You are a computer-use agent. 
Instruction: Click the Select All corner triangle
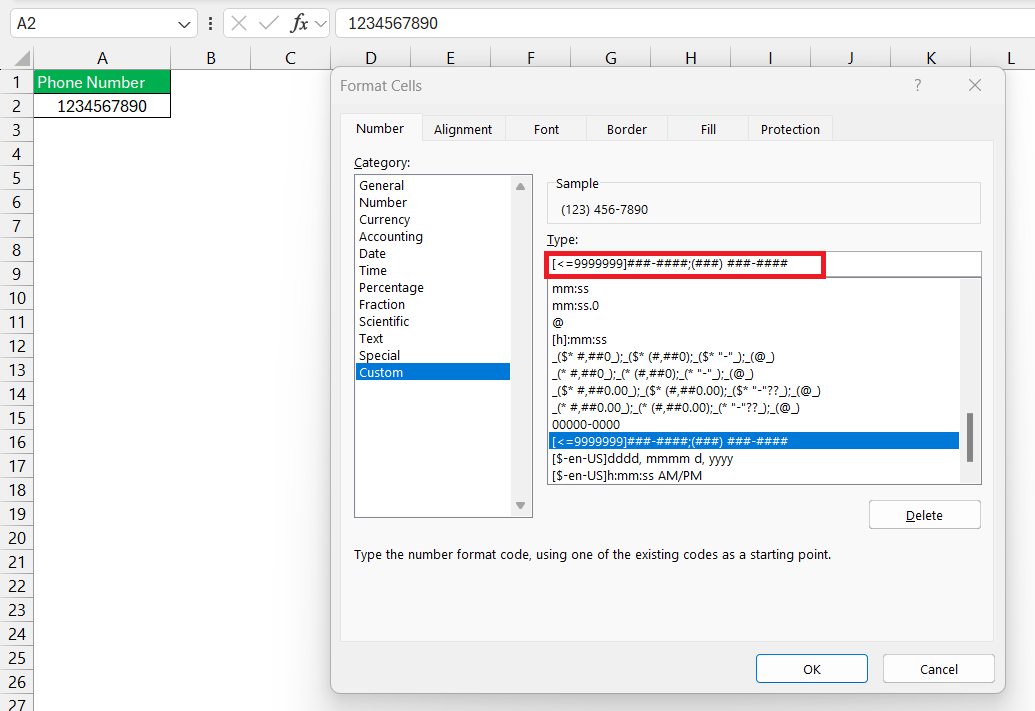point(22,59)
